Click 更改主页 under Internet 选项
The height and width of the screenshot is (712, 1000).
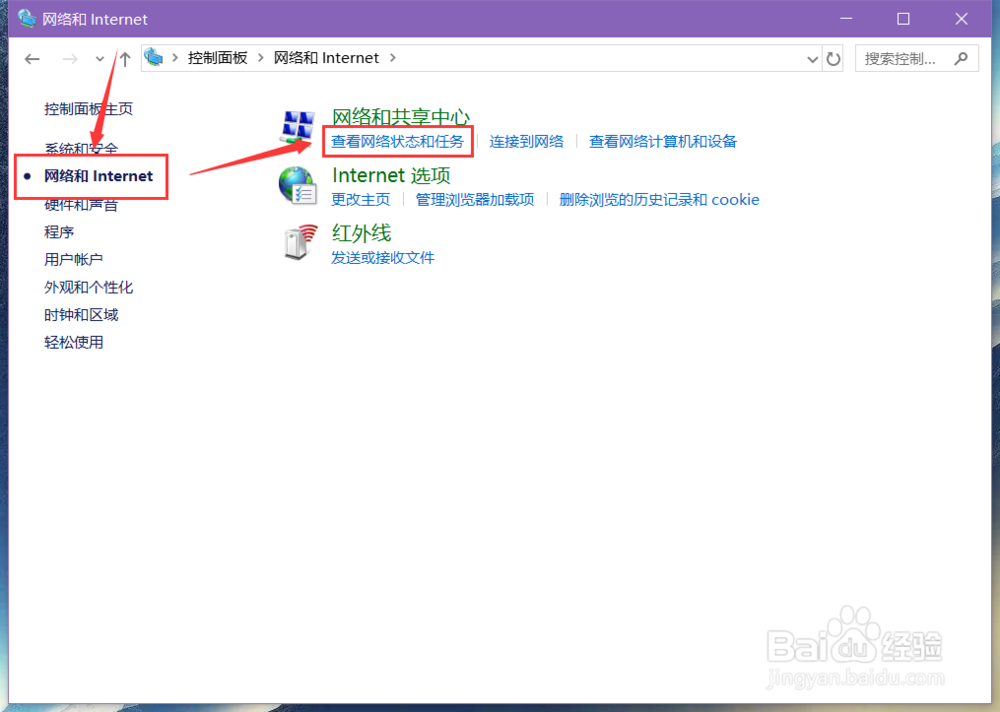361,199
